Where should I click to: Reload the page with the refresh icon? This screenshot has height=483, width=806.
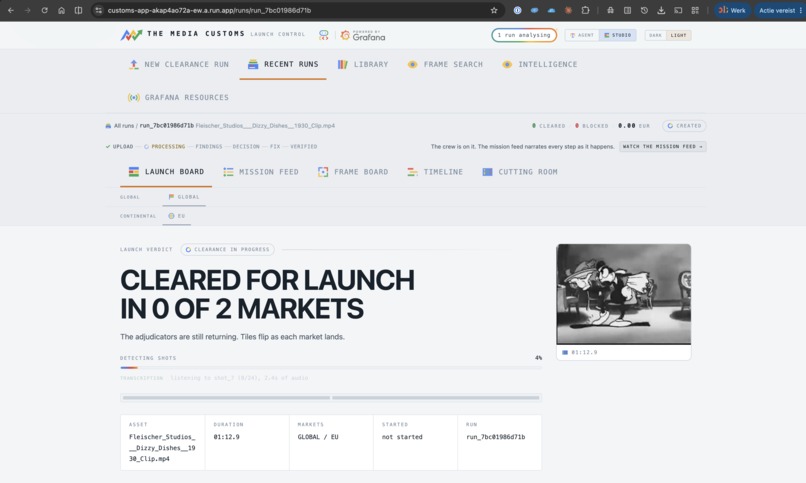45,10
